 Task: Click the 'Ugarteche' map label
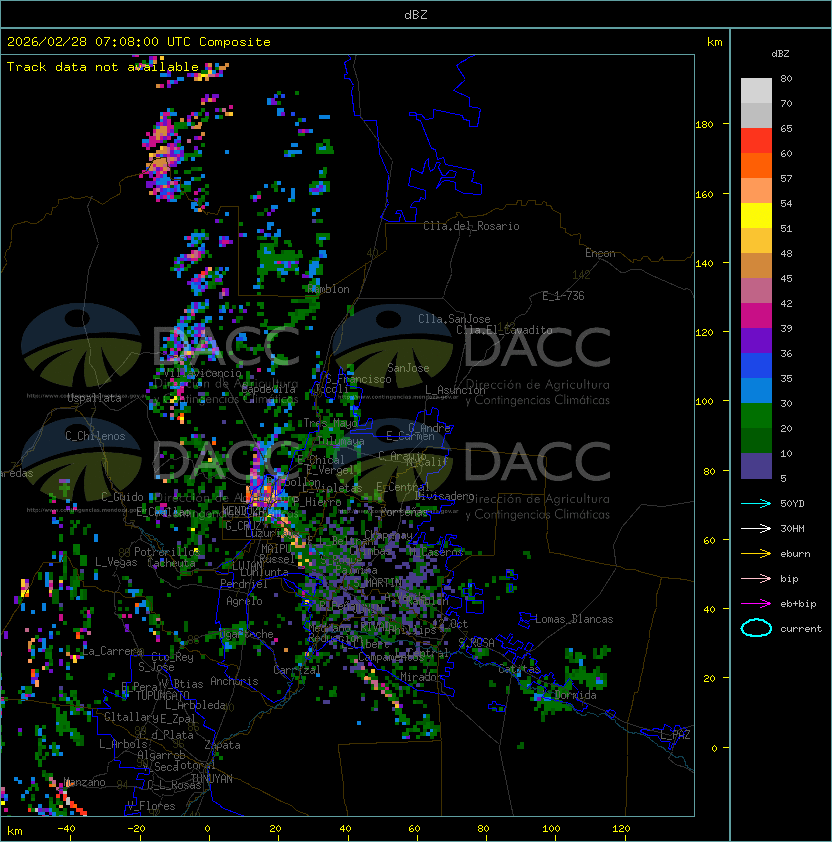click(x=247, y=634)
